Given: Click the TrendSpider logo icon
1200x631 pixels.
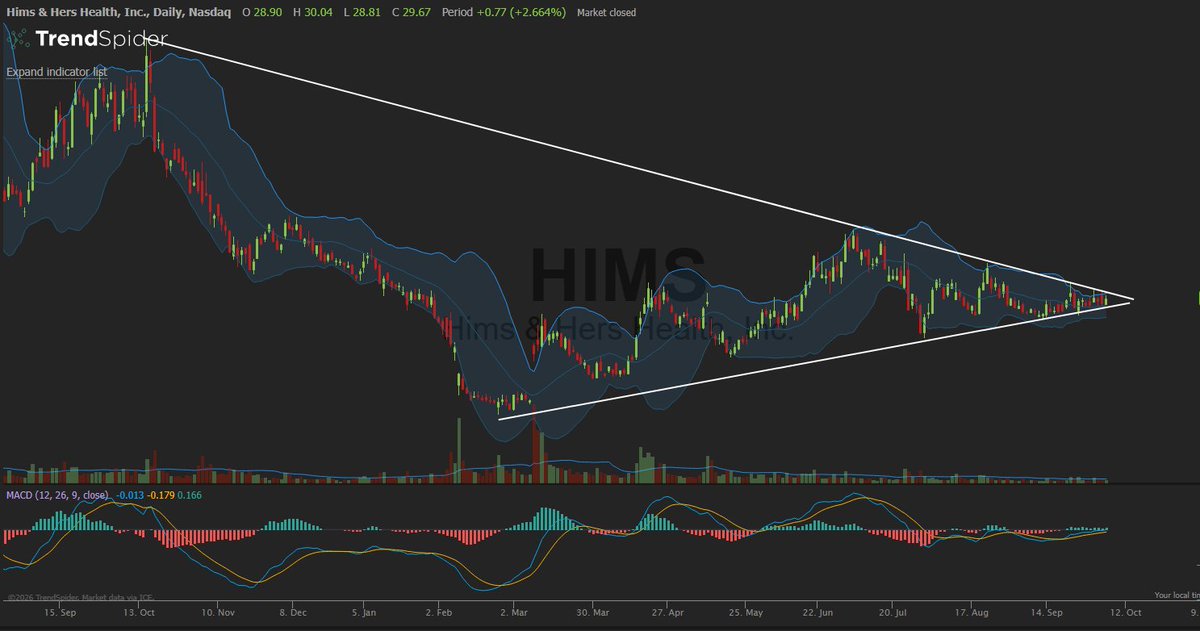Looking at the screenshot, I should click(x=17, y=40).
